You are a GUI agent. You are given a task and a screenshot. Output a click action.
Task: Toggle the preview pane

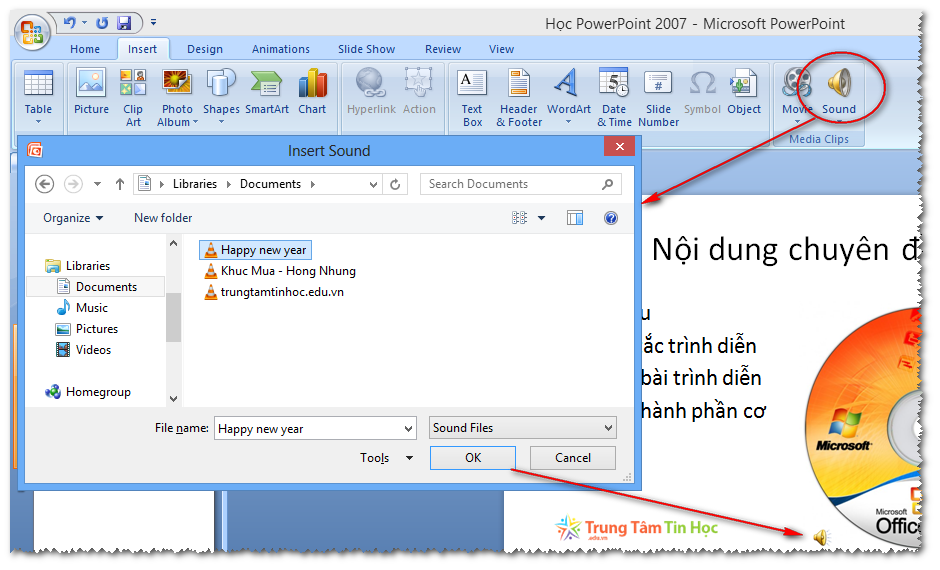[575, 218]
